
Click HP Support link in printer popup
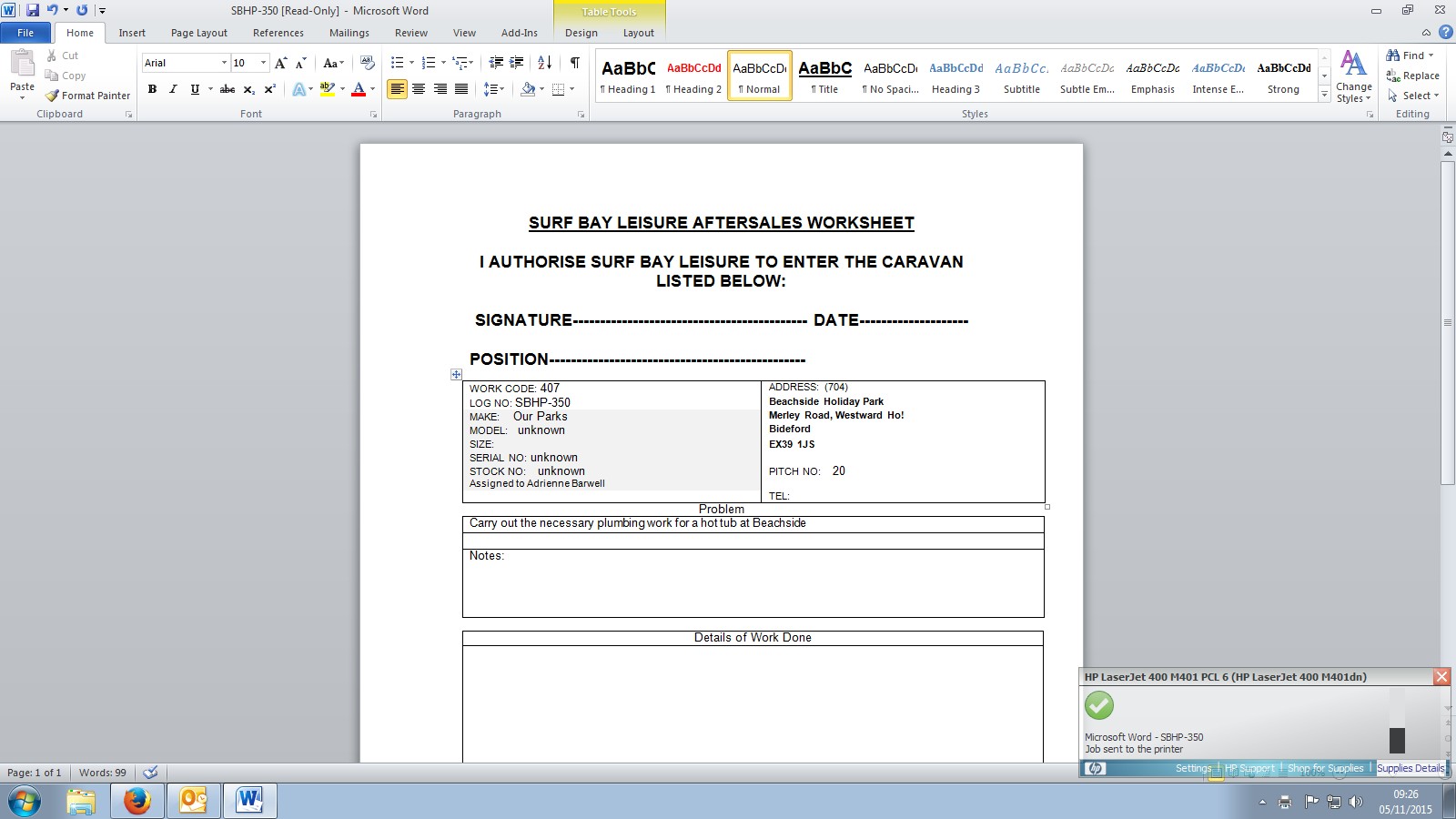click(x=1249, y=768)
